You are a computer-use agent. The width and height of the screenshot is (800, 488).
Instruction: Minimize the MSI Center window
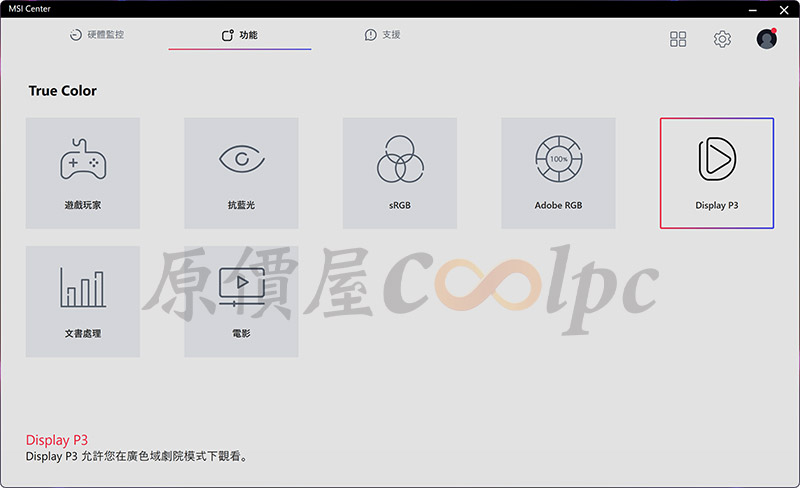pos(753,10)
